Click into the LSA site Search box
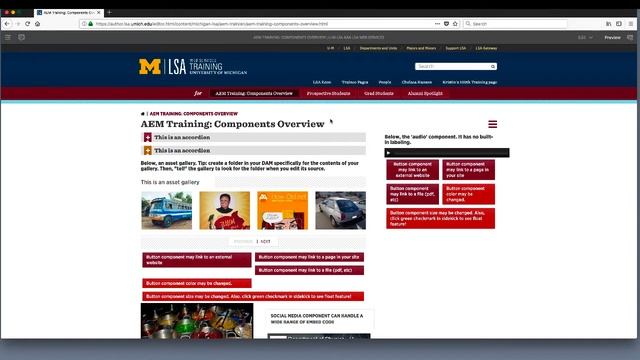640x360 pixels. (x=452, y=66)
